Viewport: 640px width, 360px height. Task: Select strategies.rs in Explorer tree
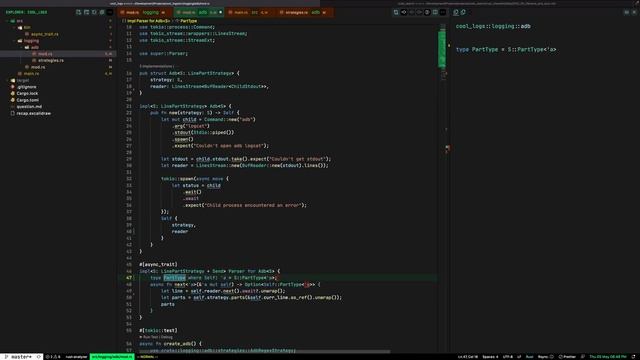click(x=51, y=60)
